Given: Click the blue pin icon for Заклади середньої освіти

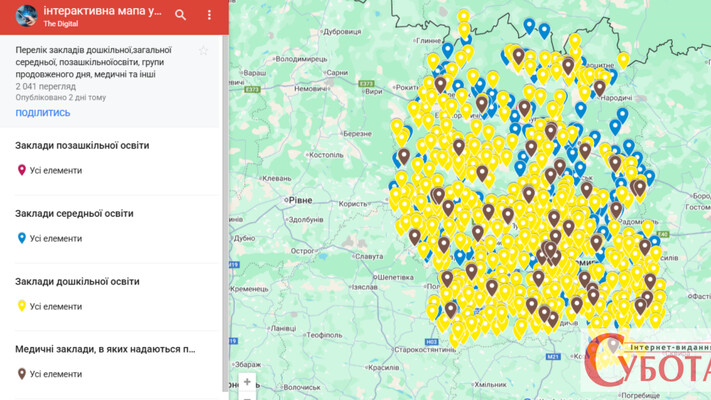Looking at the screenshot, I should point(22,238).
